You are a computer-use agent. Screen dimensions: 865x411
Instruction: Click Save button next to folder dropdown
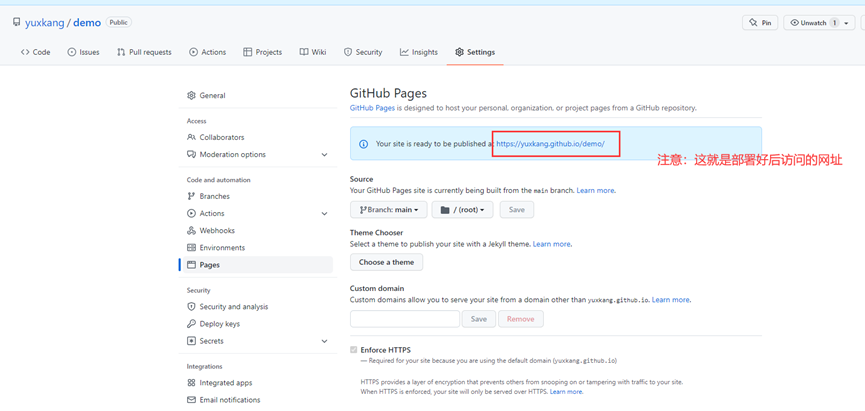[x=517, y=210]
